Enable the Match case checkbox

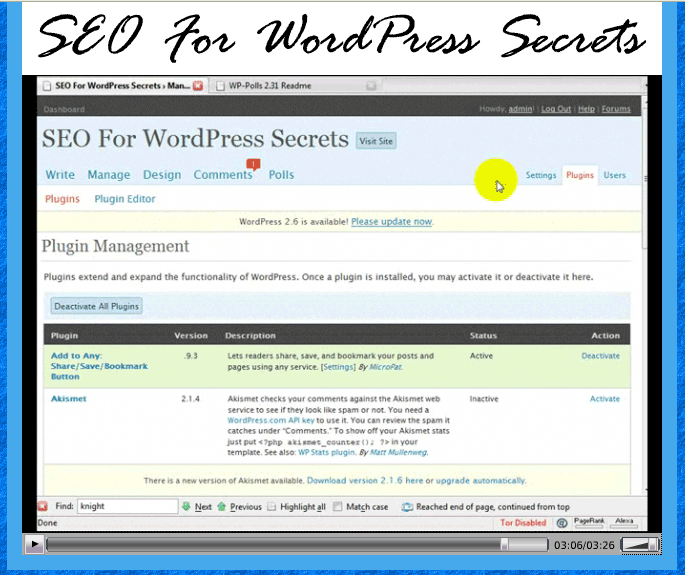click(x=337, y=506)
